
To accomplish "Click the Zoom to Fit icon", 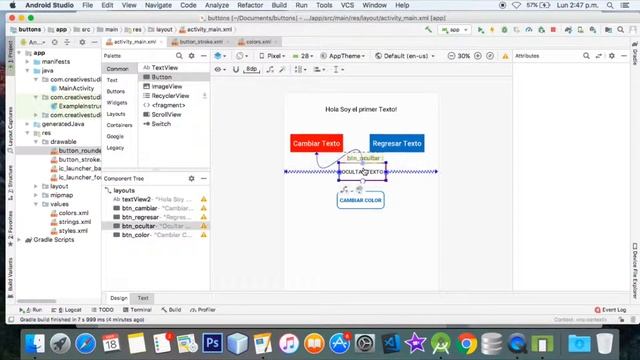I will [490, 56].
